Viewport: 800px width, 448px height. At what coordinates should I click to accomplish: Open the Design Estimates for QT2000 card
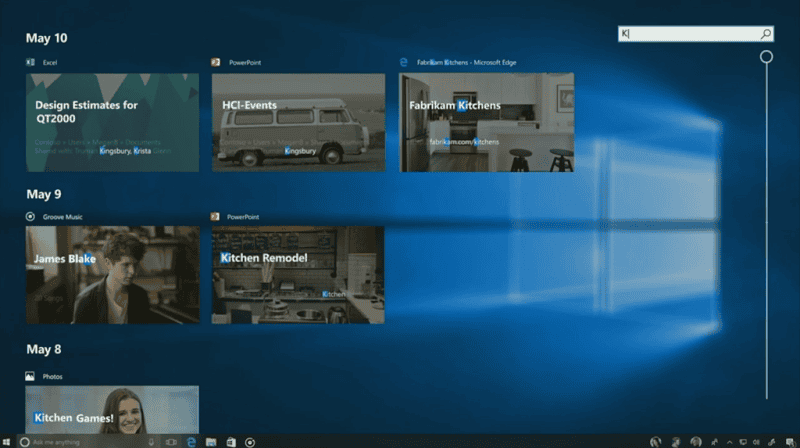112,122
